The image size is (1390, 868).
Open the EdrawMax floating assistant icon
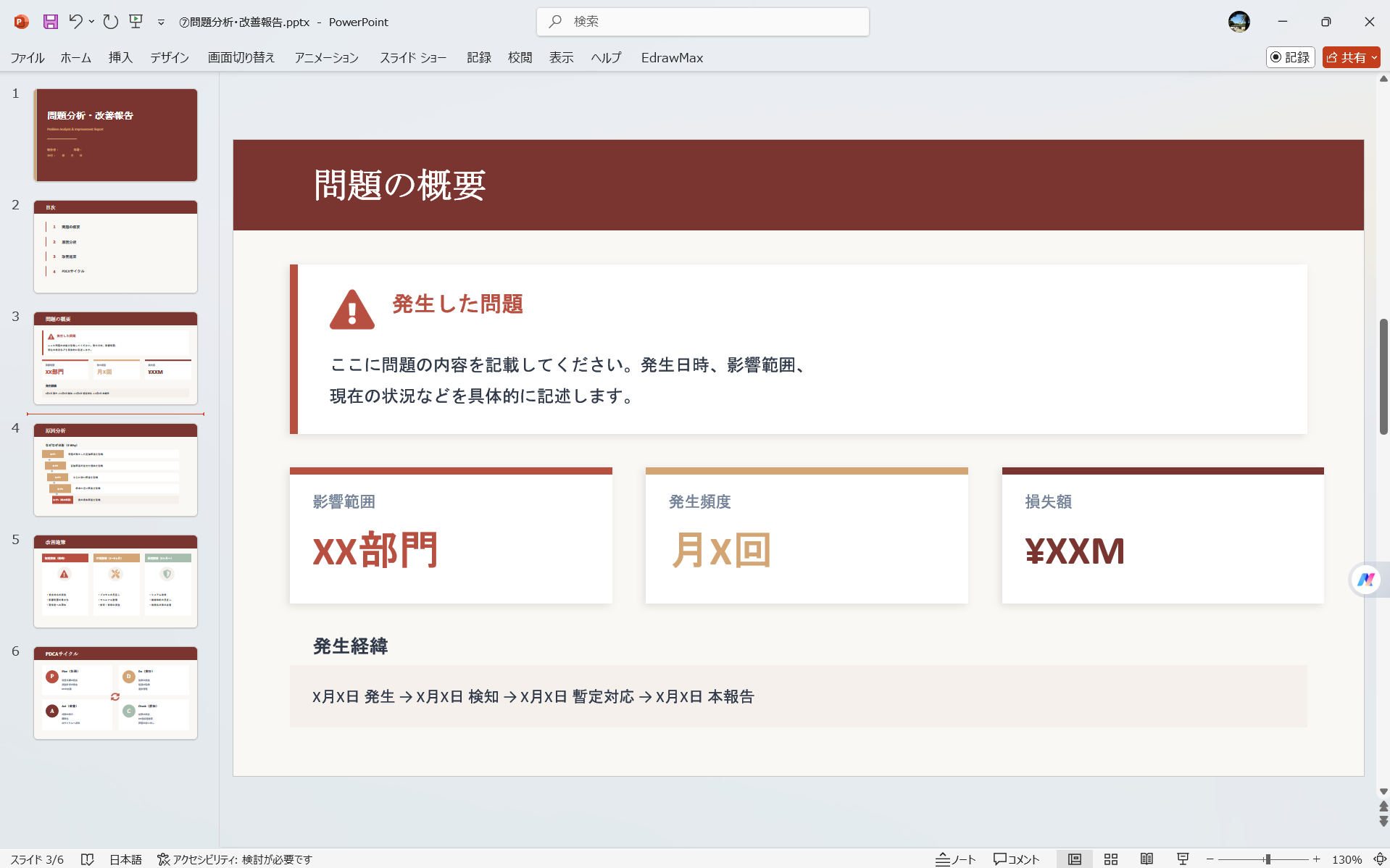click(x=1367, y=580)
